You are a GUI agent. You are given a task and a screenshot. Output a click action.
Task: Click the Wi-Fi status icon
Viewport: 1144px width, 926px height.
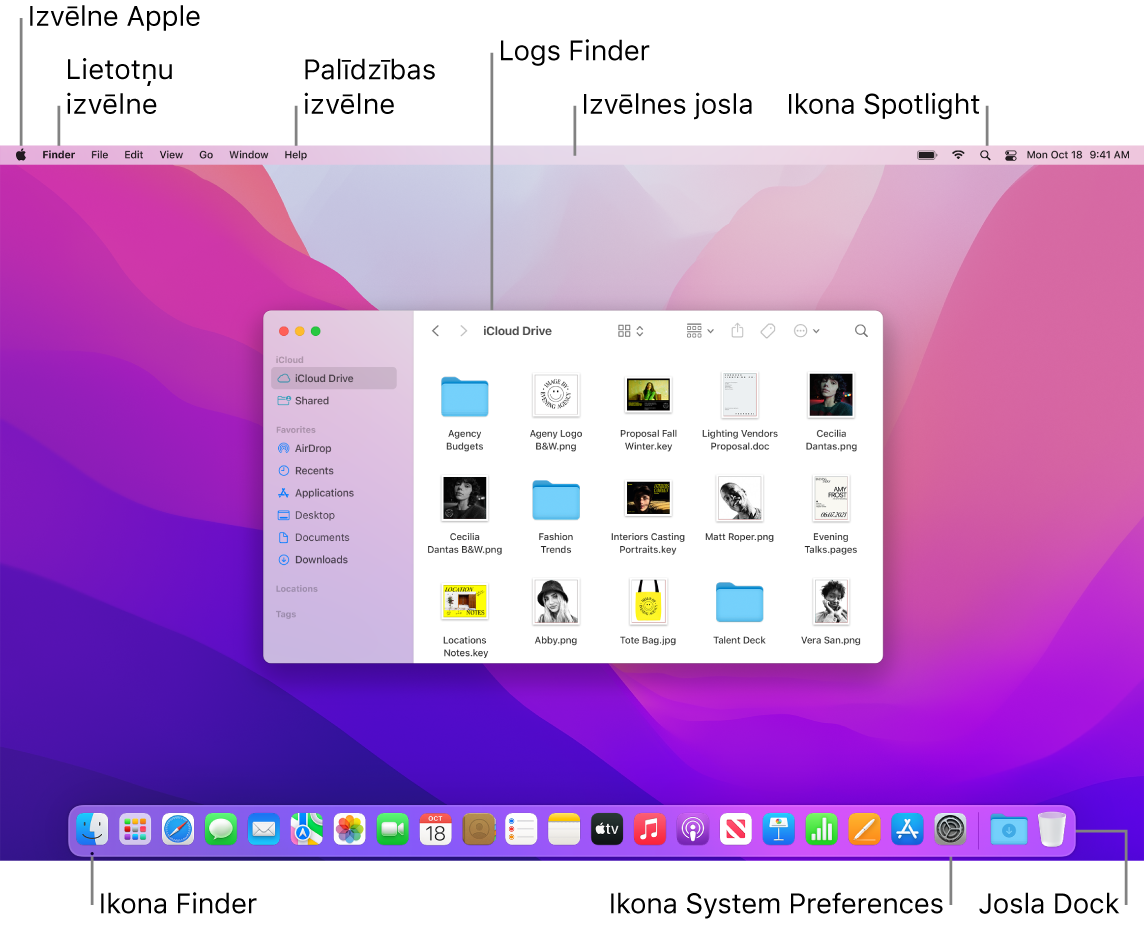click(957, 155)
